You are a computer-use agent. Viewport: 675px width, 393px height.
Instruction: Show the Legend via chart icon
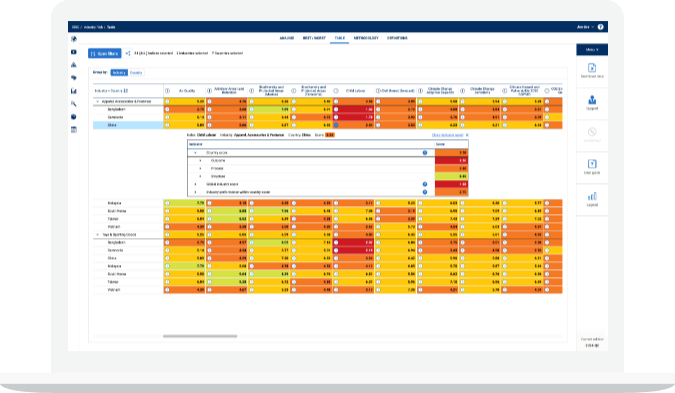click(592, 196)
